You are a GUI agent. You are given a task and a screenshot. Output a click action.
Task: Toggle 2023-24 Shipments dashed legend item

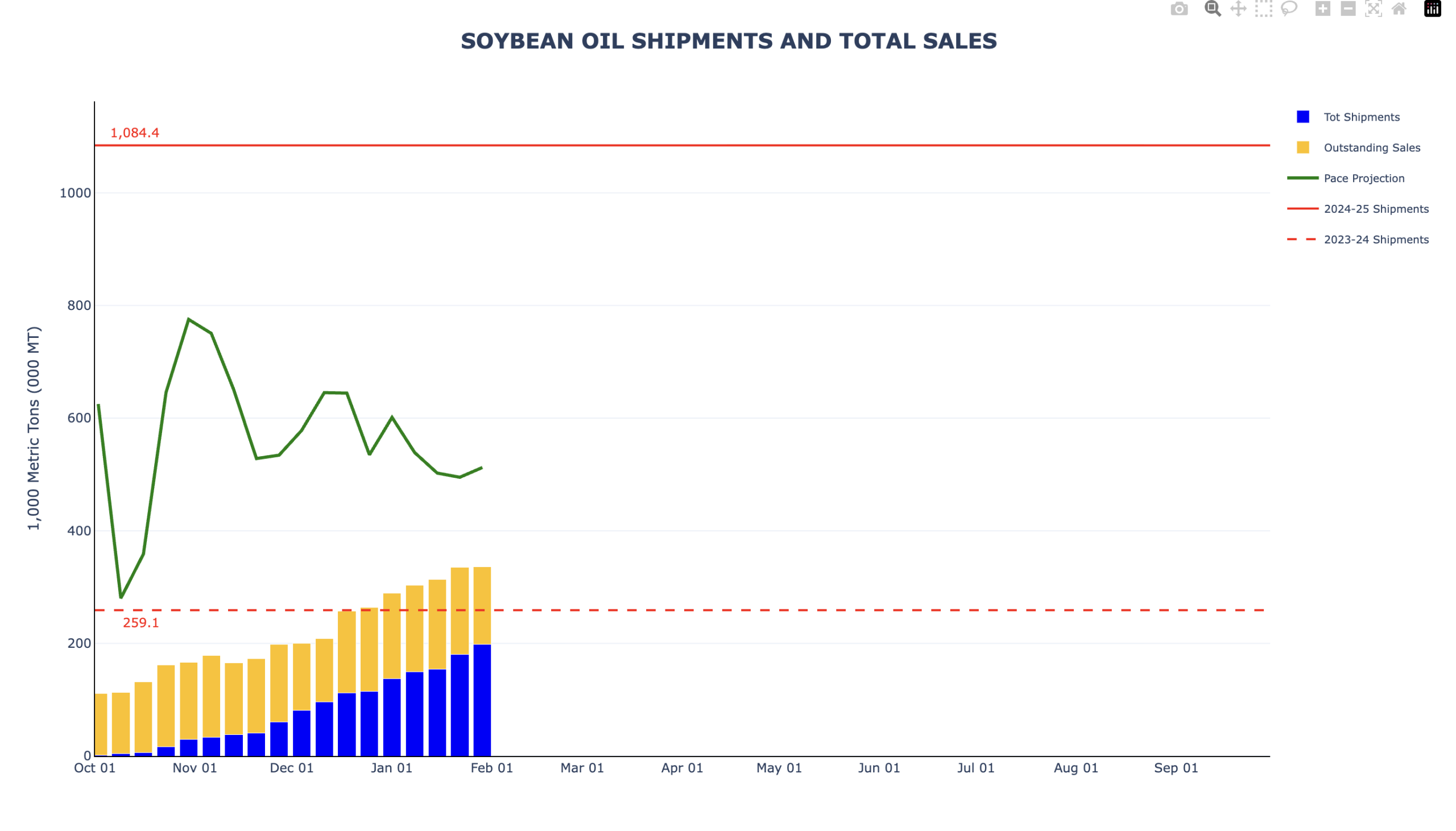click(x=1376, y=239)
